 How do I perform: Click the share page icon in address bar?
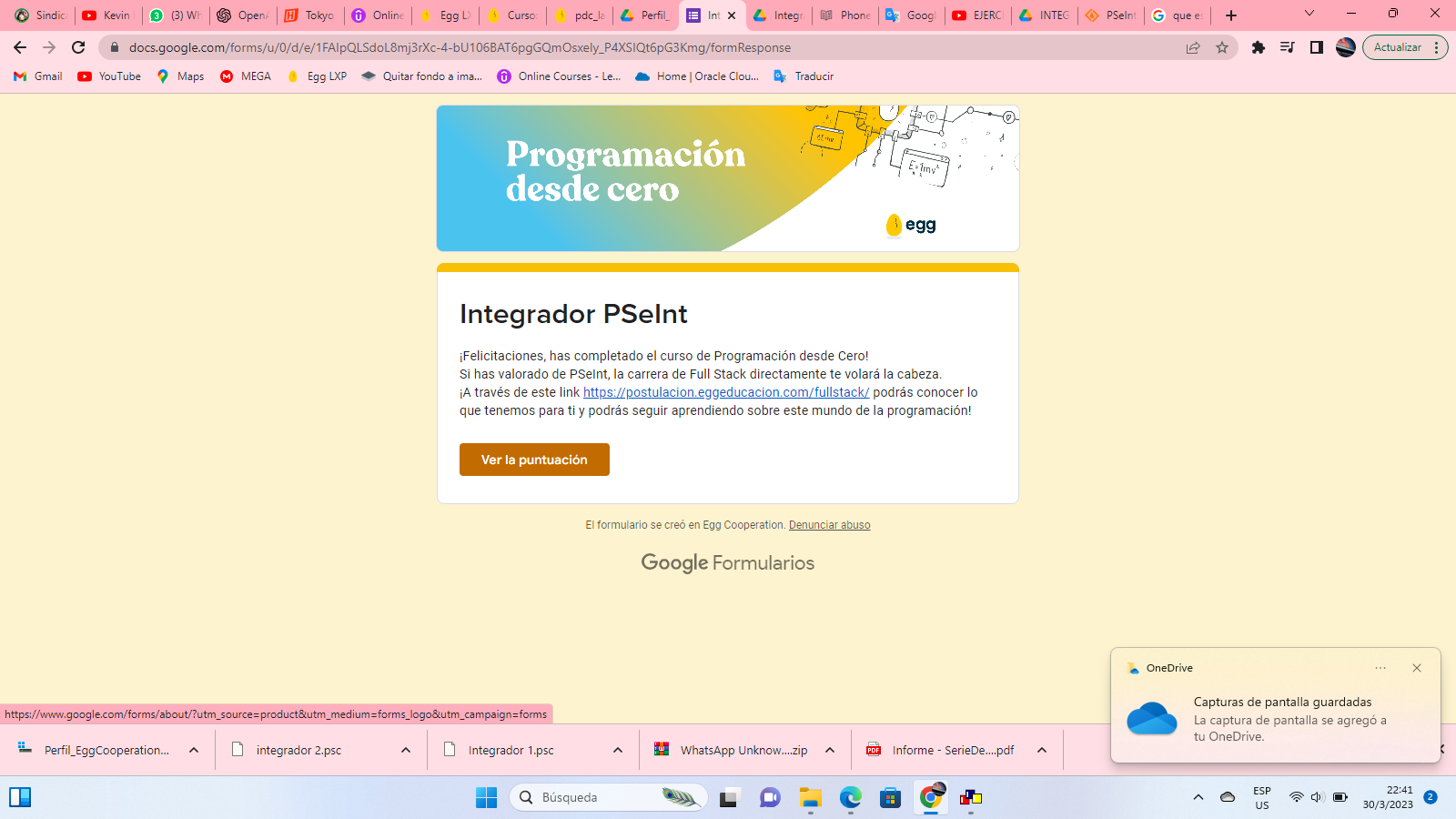(1193, 47)
